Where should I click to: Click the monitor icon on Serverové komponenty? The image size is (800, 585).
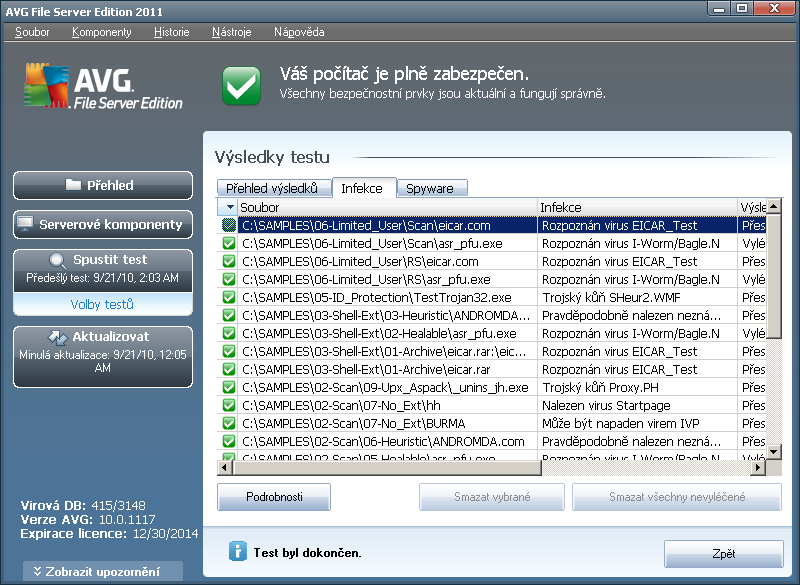25,224
